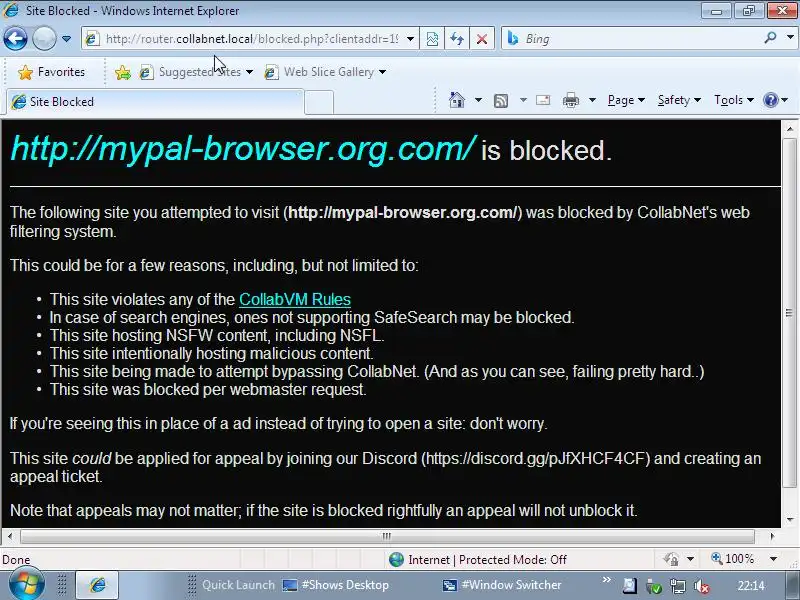Screen dimensions: 800x600
Task: Expand Quick Launch overflow chevron
Action: (607, 580)
